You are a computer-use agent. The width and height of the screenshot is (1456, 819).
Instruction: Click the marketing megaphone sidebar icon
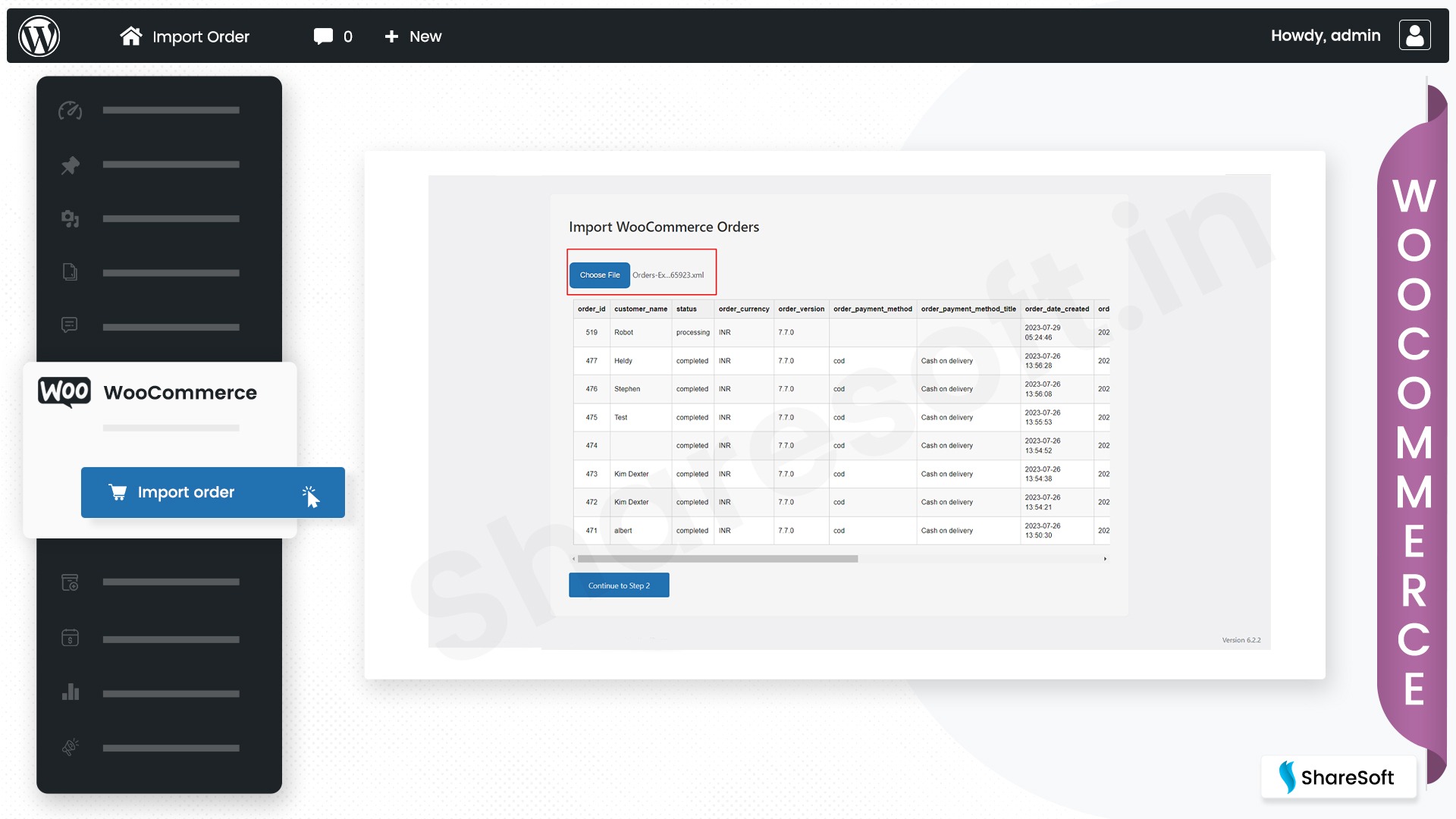[71, 747]
